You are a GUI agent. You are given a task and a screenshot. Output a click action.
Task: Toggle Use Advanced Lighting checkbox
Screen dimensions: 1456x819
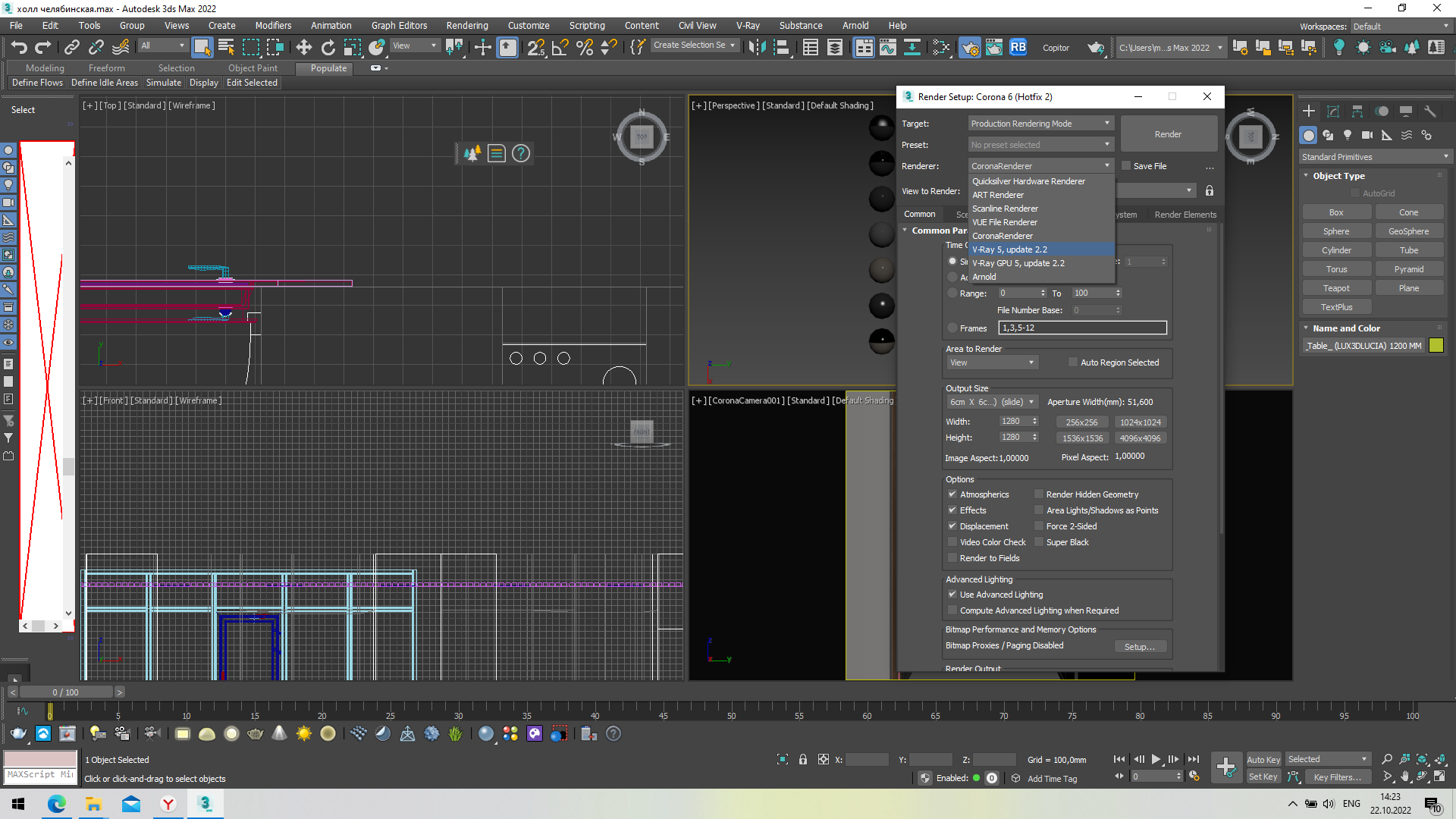click(952, 595)
